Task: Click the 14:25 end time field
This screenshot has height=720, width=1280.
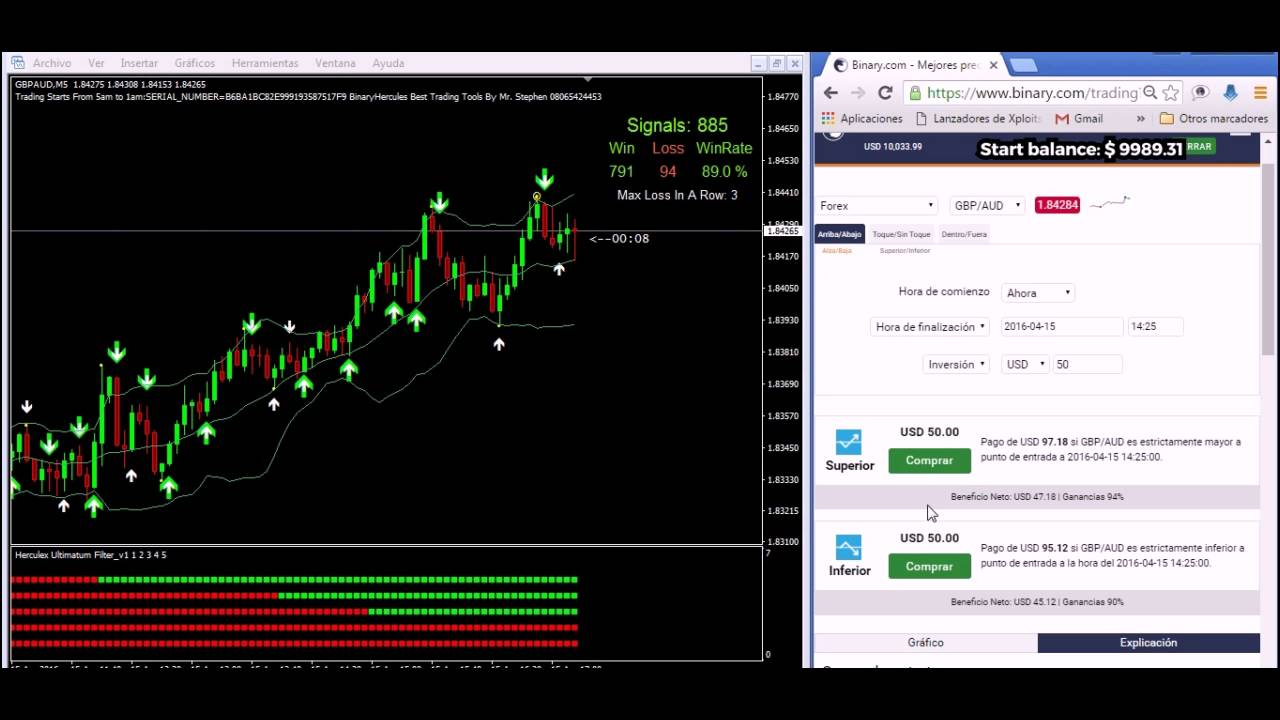Action: tap(1155, 326)
